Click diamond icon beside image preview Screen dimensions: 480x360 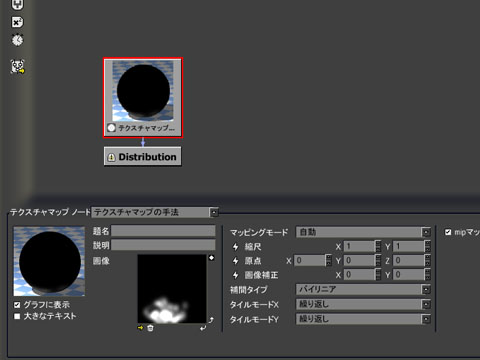tap(211, 258)
